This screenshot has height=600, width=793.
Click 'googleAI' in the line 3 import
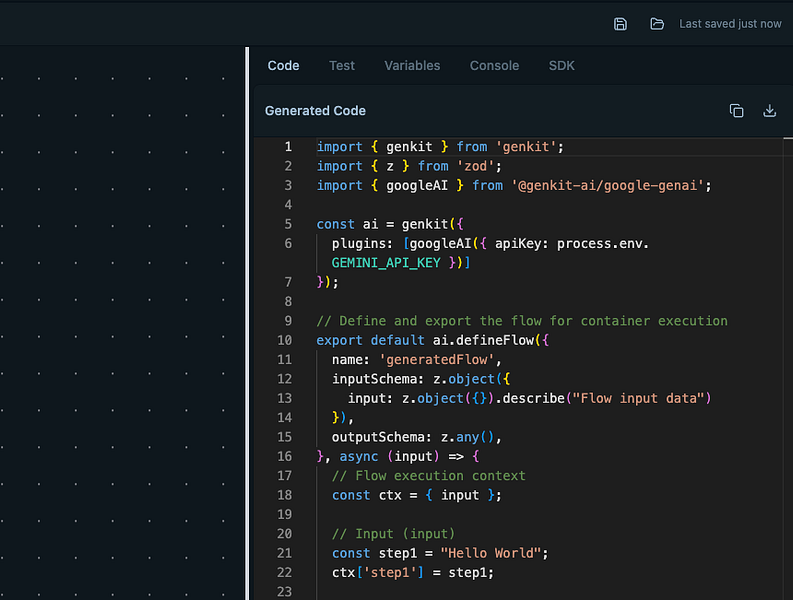[x=417, y=186]
